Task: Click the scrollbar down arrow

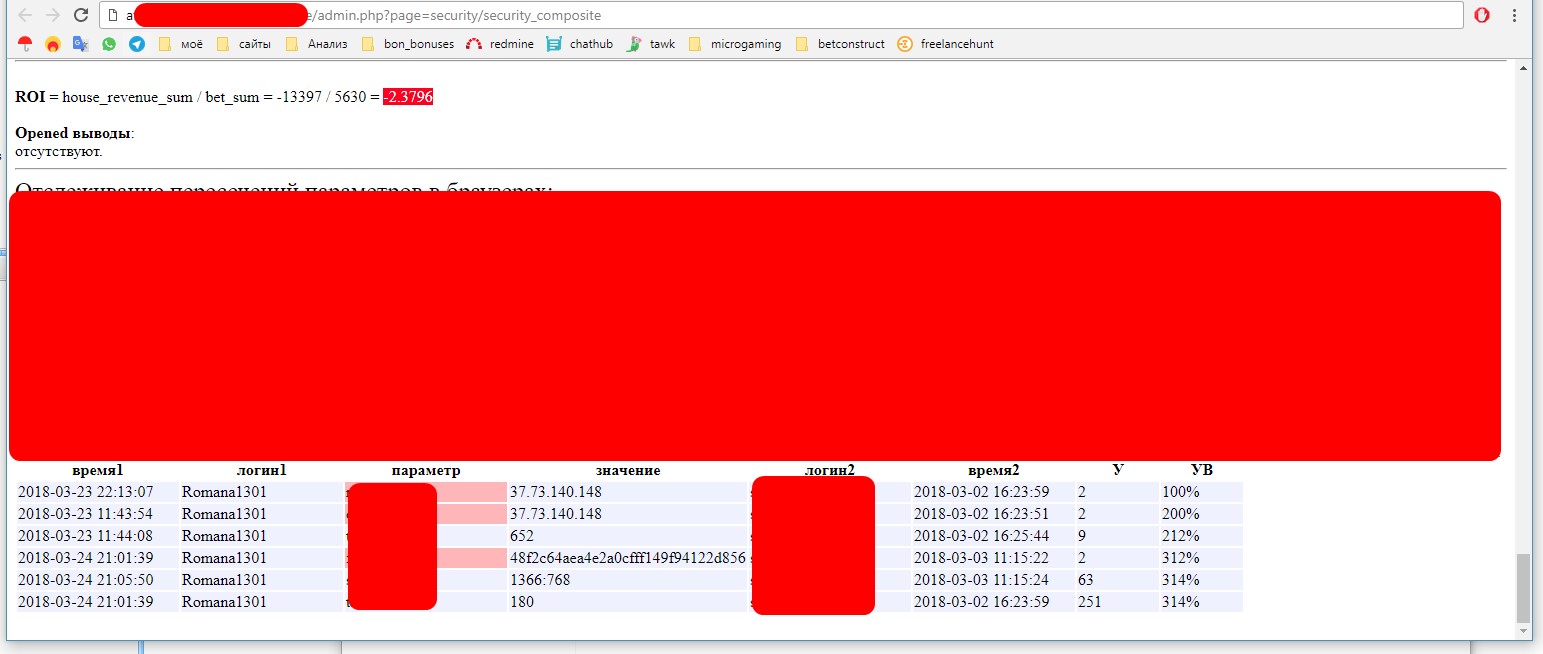Action: [x=1523, y=631]
